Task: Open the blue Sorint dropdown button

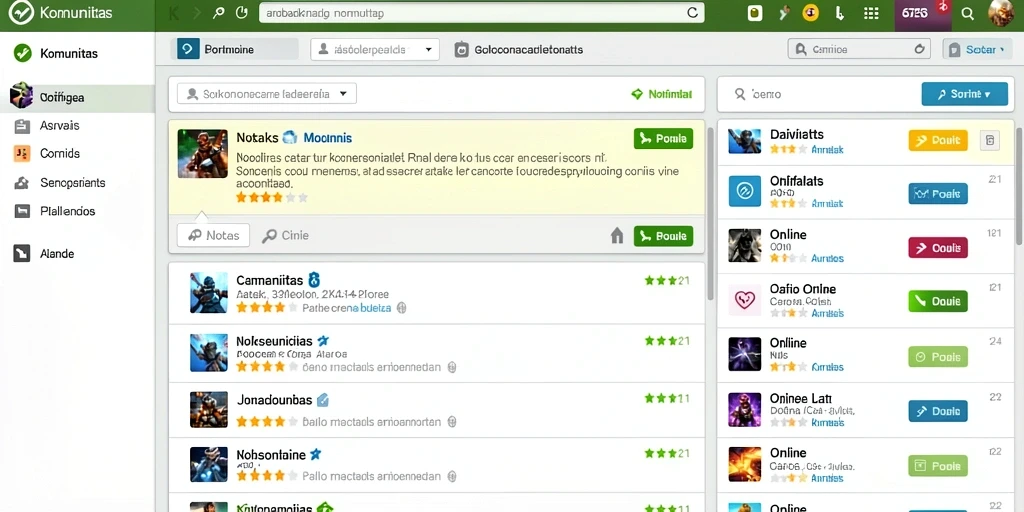Action: pyautogui.click(x=964, y=94)
